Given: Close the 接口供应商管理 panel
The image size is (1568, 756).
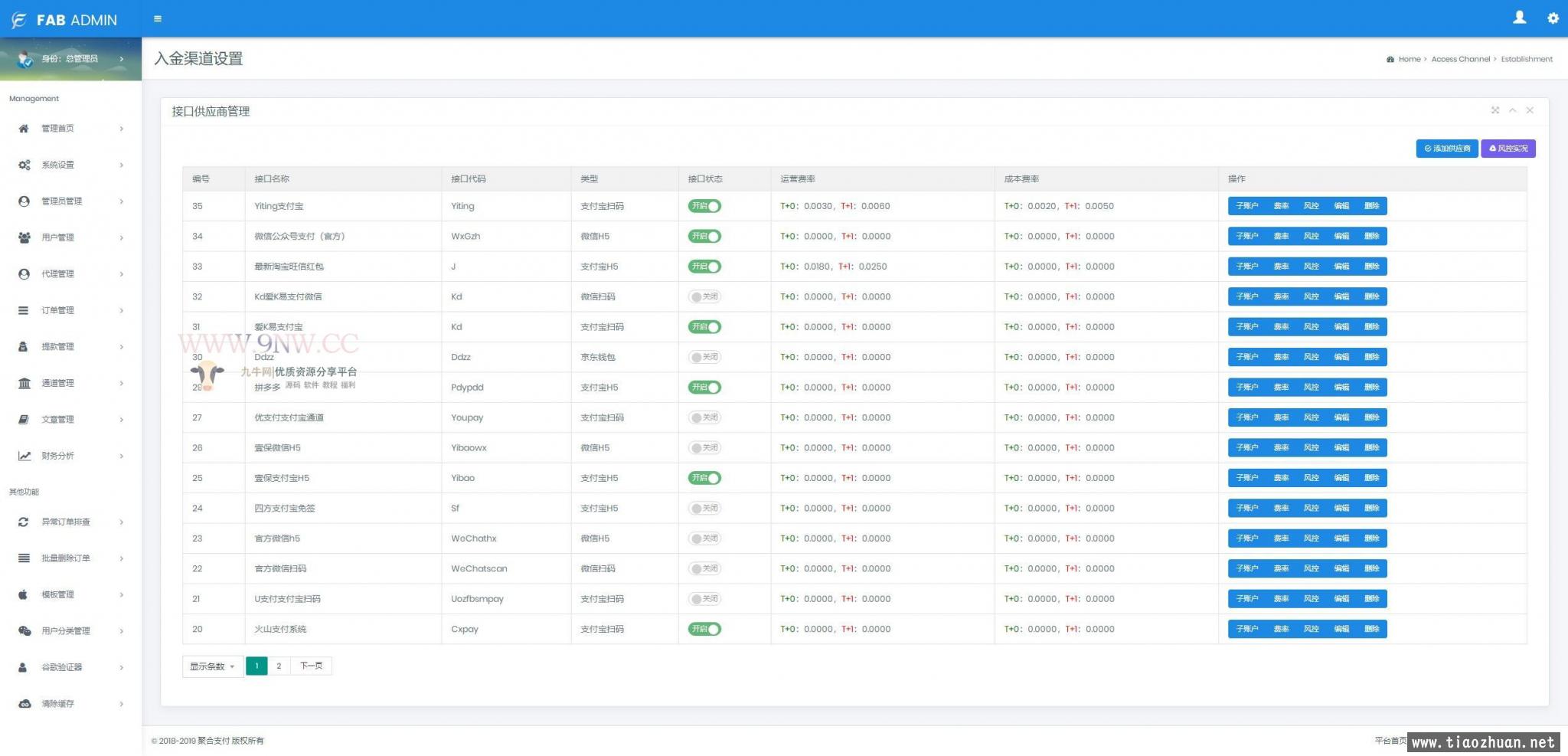Looking at the screenshot, I should pos(1530,110).
